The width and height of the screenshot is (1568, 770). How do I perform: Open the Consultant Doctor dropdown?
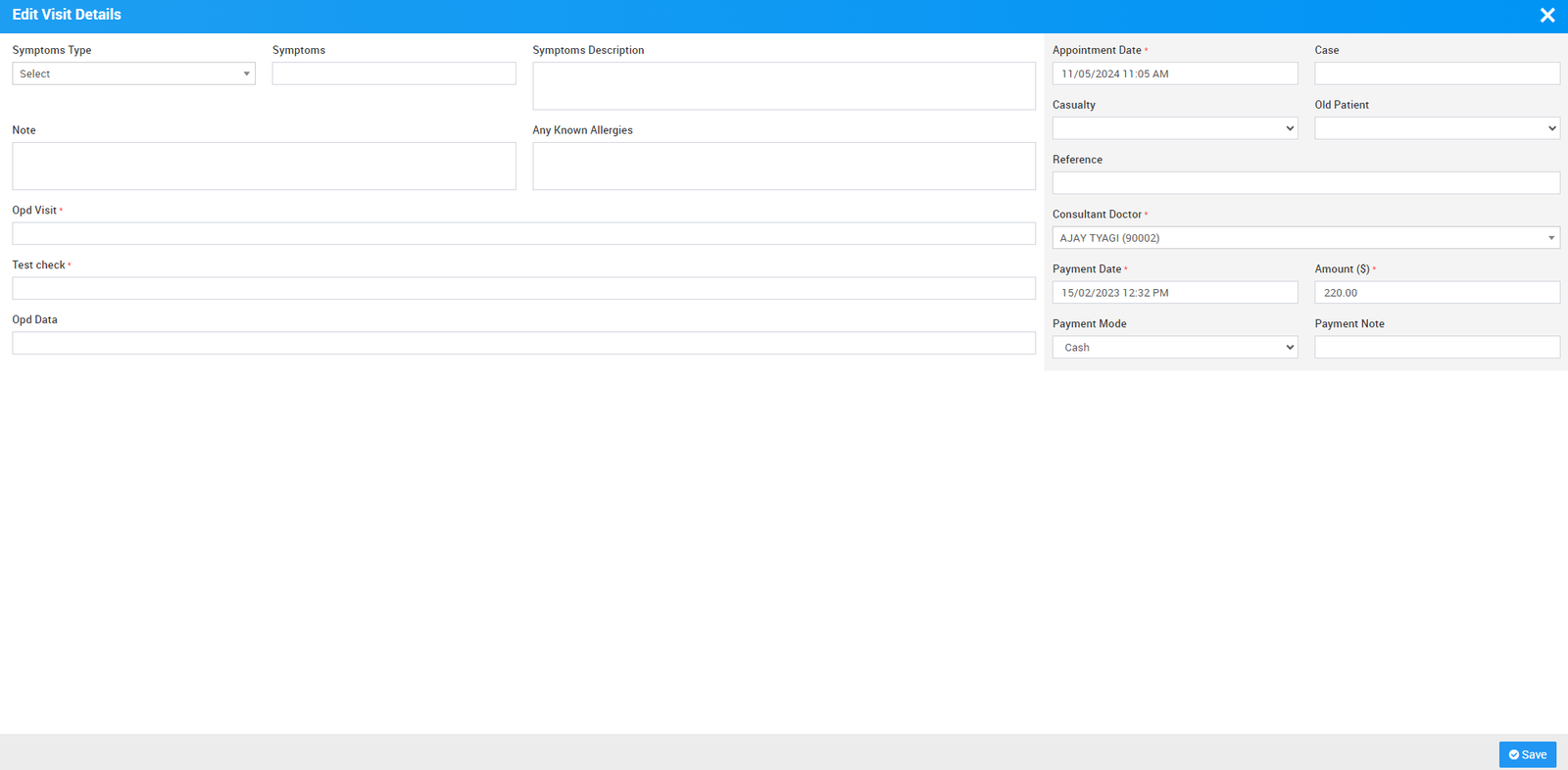(1305, 238)
